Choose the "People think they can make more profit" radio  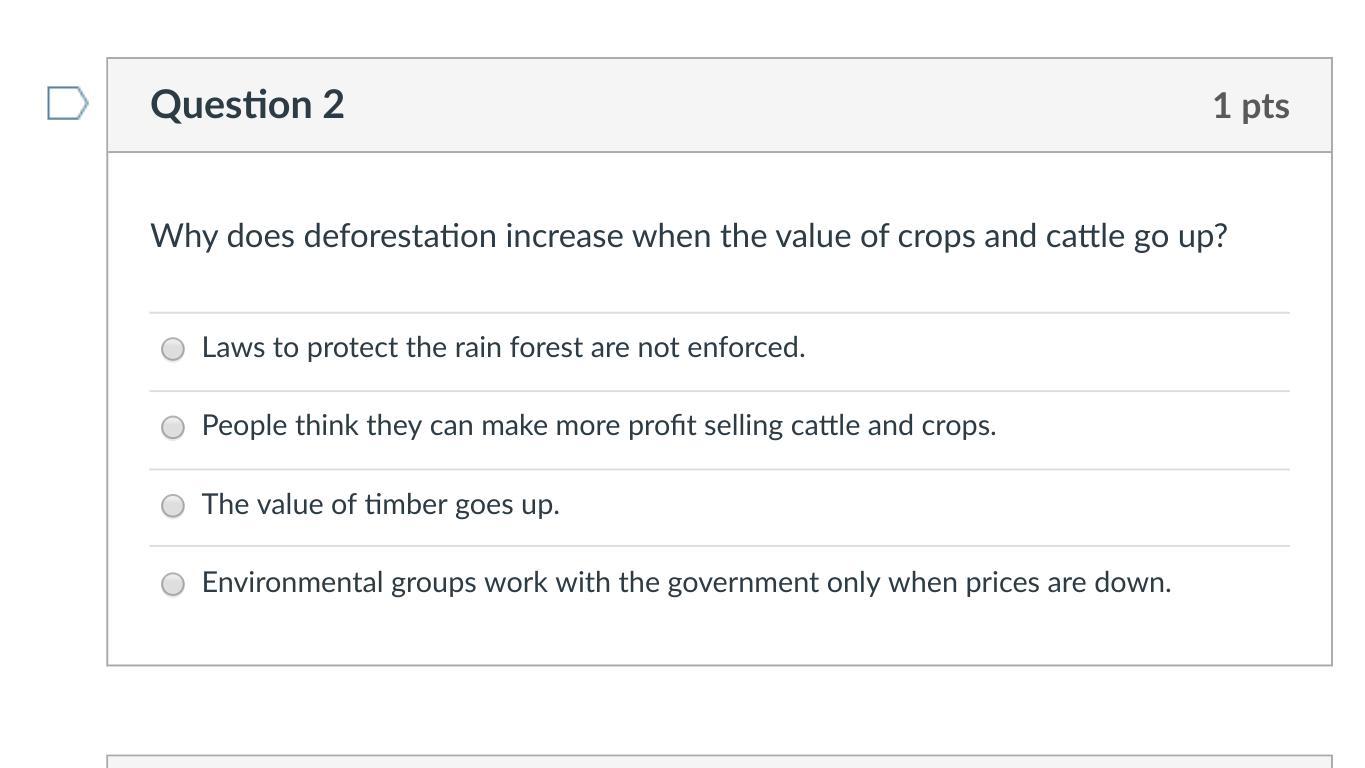tap(173, 427)
